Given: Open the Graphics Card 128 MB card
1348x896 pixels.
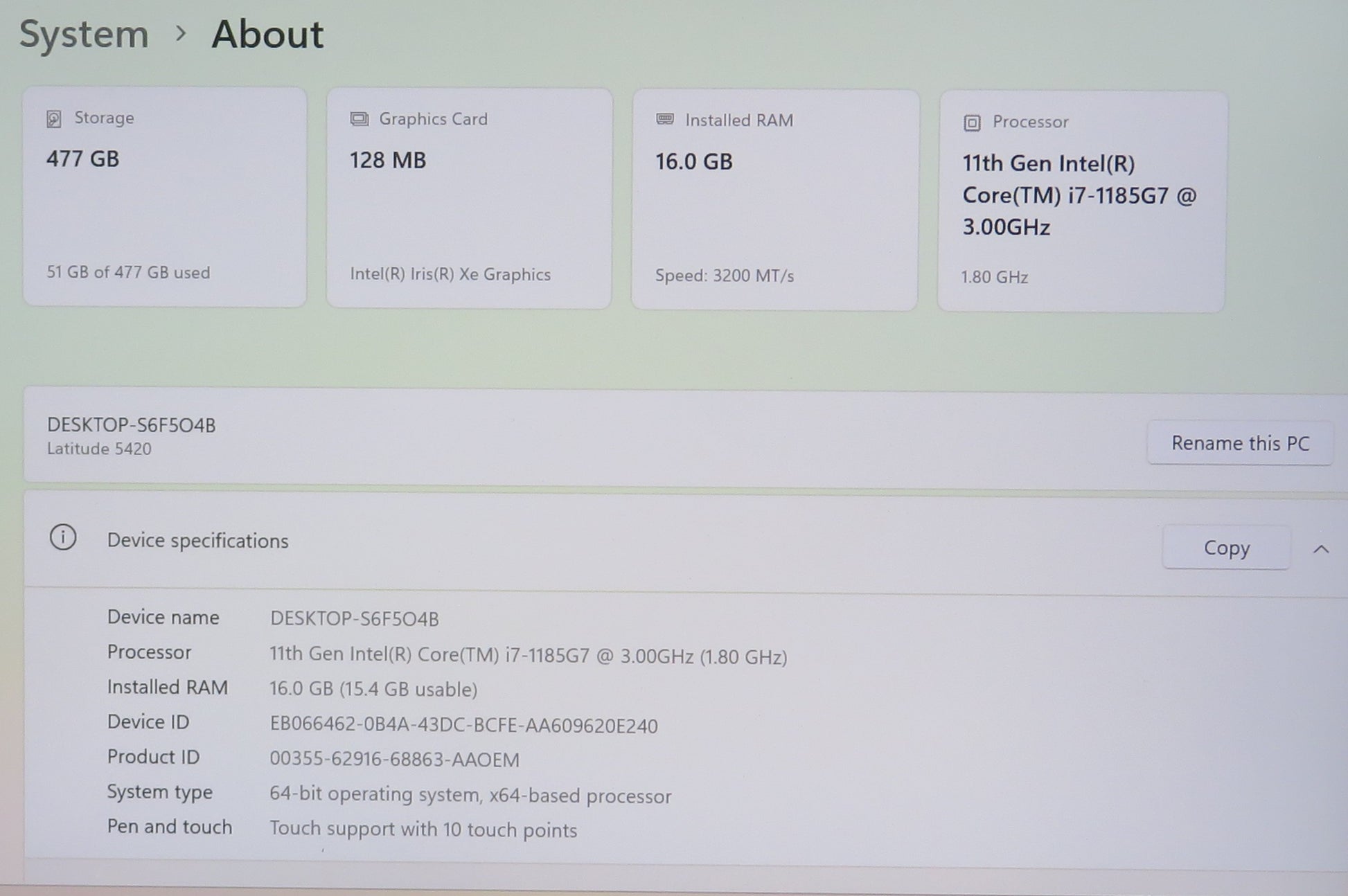Looking at the screenshot, I should coord(469,199).
